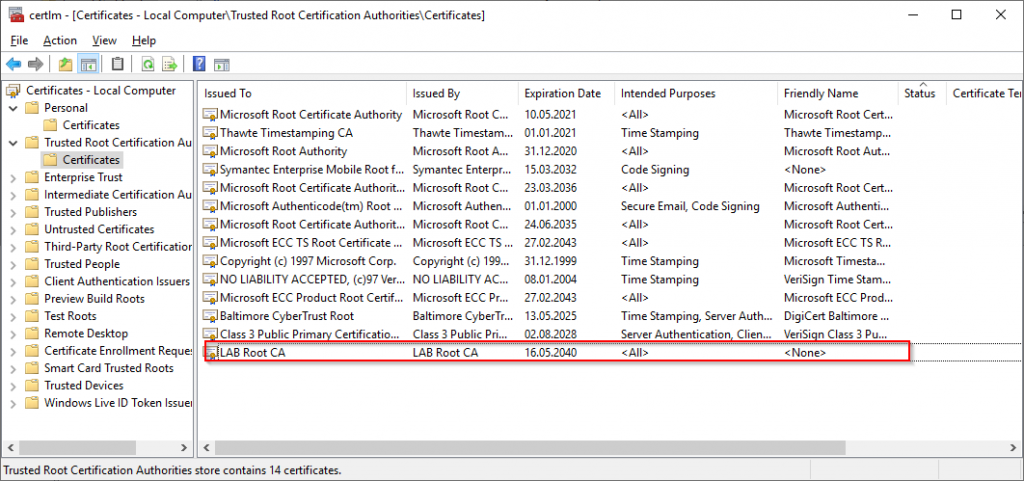Refresh the view with green refresh icon
The width and height of the screenshot is (1024, 481).
coord(148,64)
